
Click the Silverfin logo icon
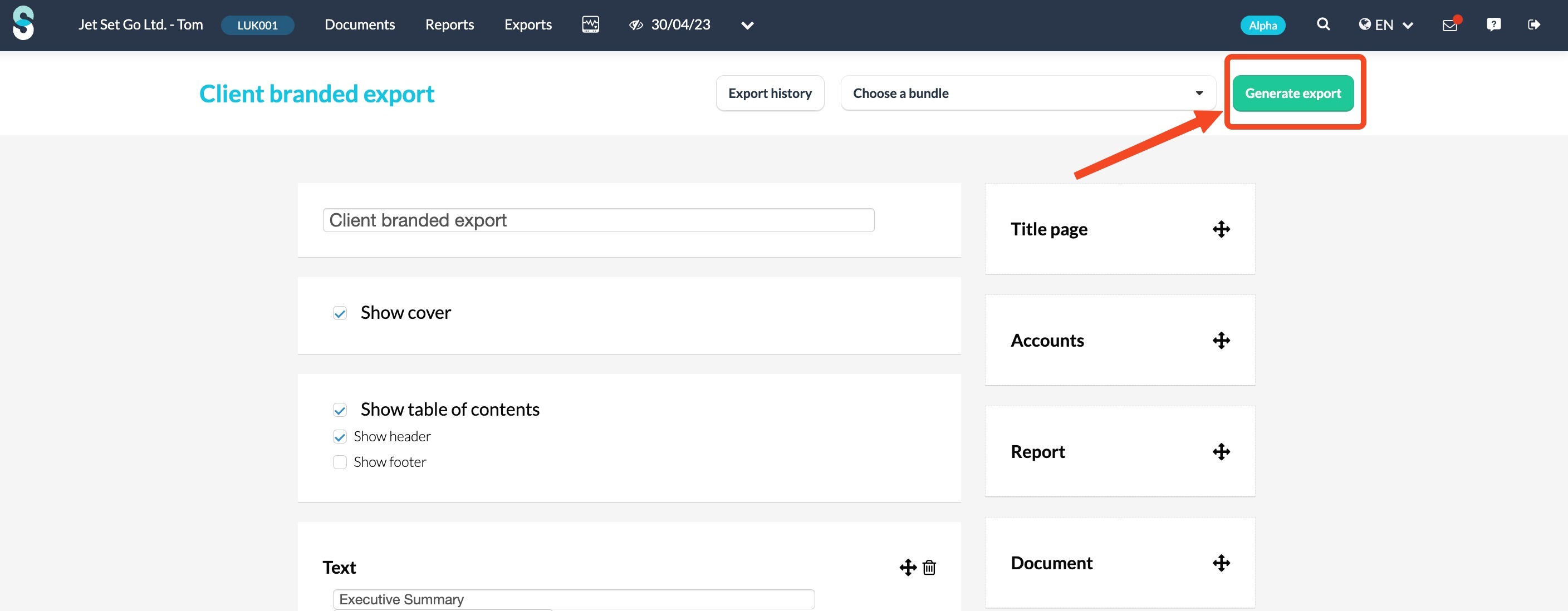pos(23,23)
